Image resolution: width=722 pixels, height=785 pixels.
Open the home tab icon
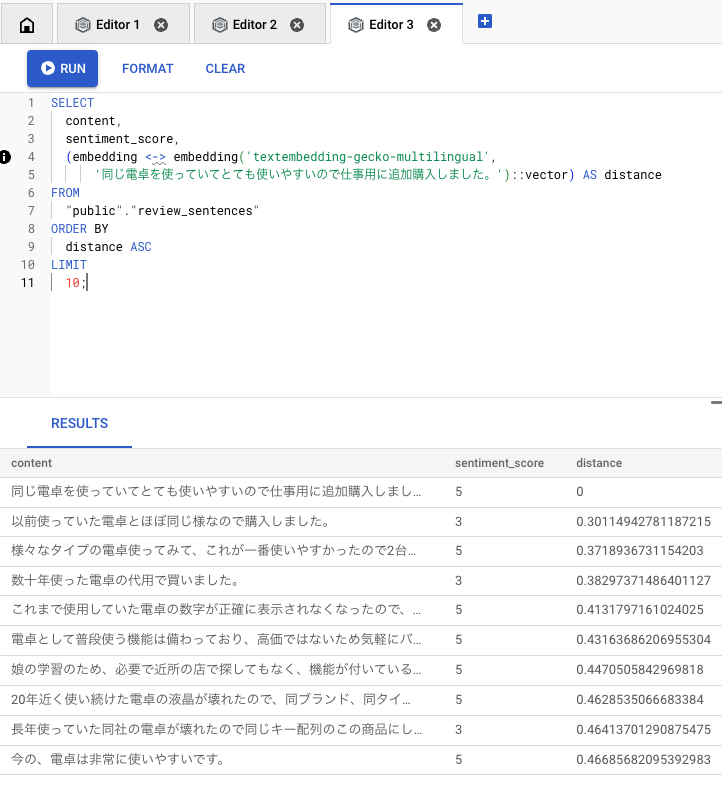click(27, 25)
